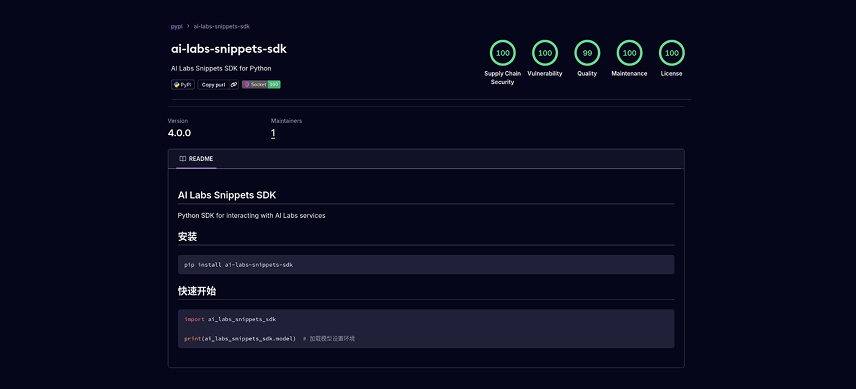The height and width of the screenshot is (389, 856).
Task: Click the link icon beside Copy purl
Action: point(234,85)
